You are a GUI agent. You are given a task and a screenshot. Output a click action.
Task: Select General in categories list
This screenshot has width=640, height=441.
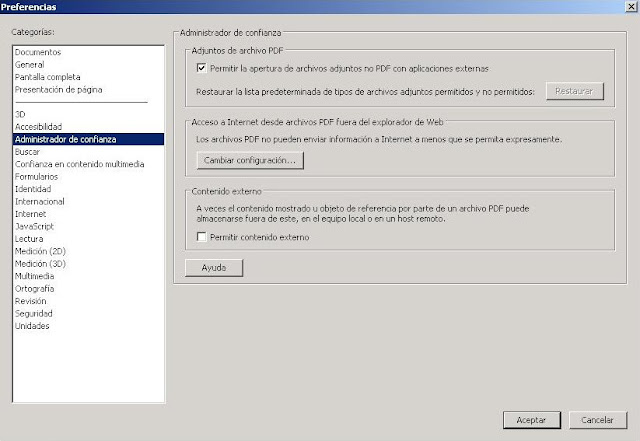click(29, 65)
